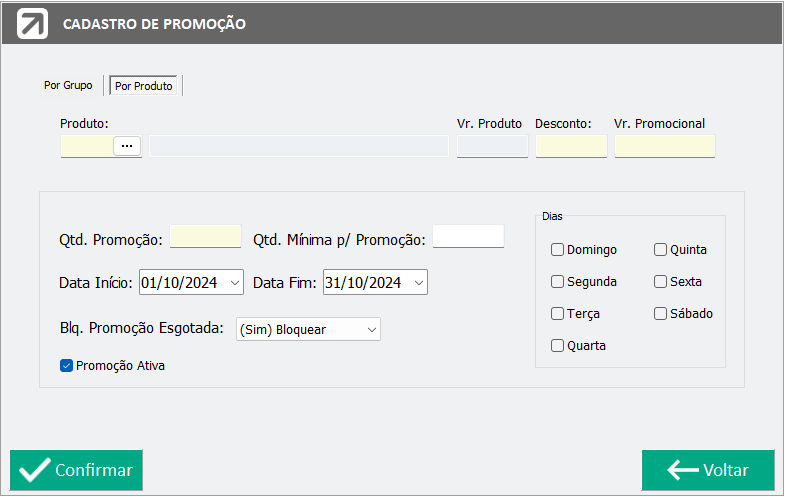The height and width of the screenshot is (497, 785).
Task: Click the Vr. Promocional field
Action: [x=665, y=146]
